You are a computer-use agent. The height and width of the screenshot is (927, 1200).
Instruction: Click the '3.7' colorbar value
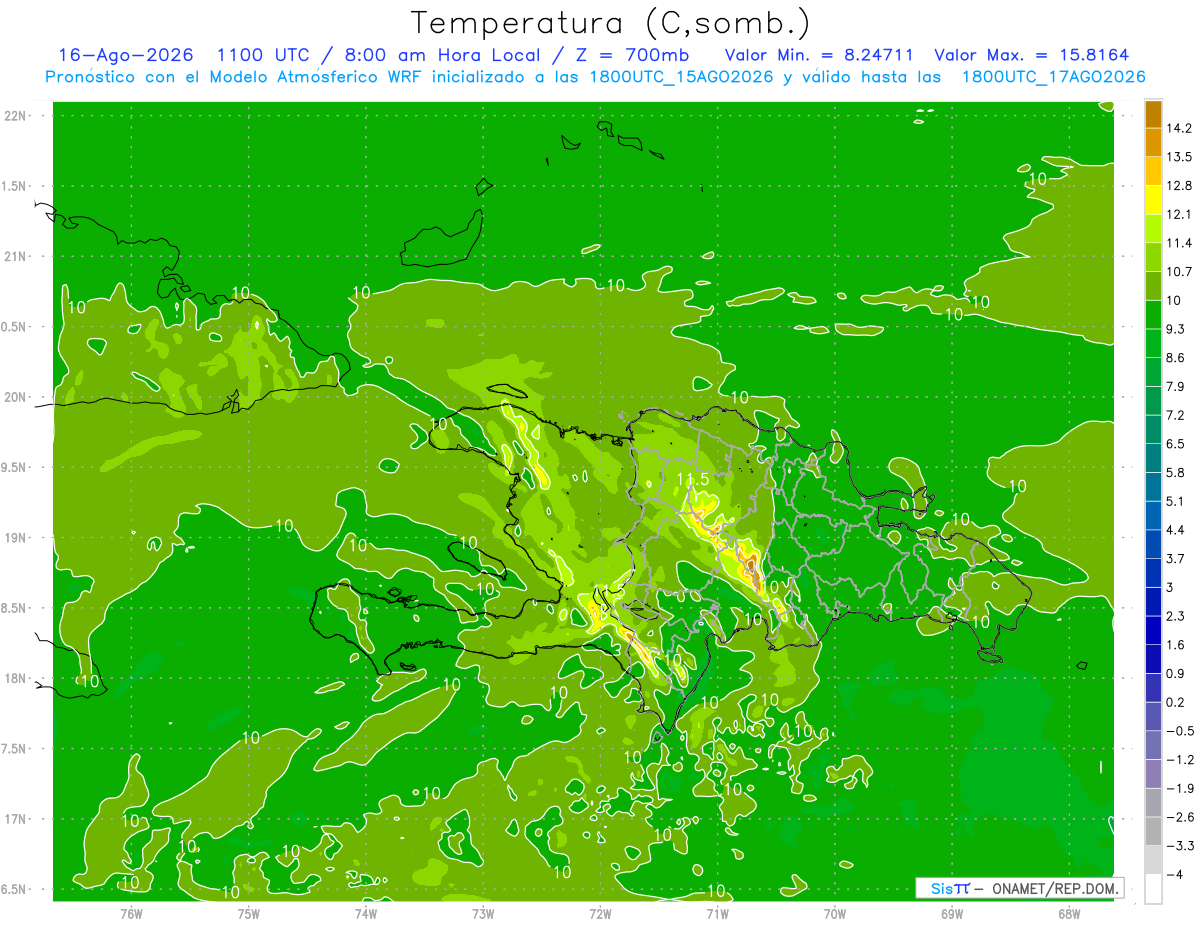pyautogui.click(x=1175, y=558)
